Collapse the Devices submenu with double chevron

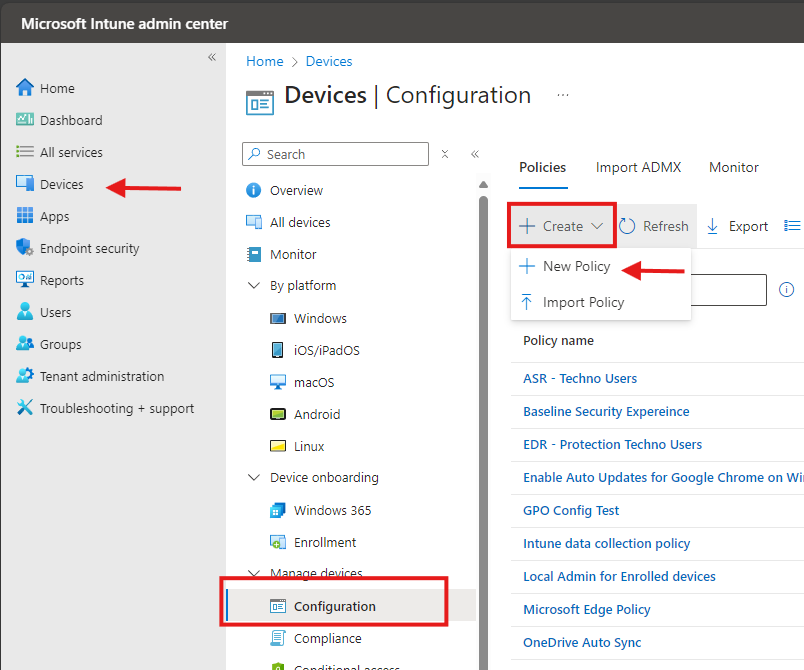point(475,154)
